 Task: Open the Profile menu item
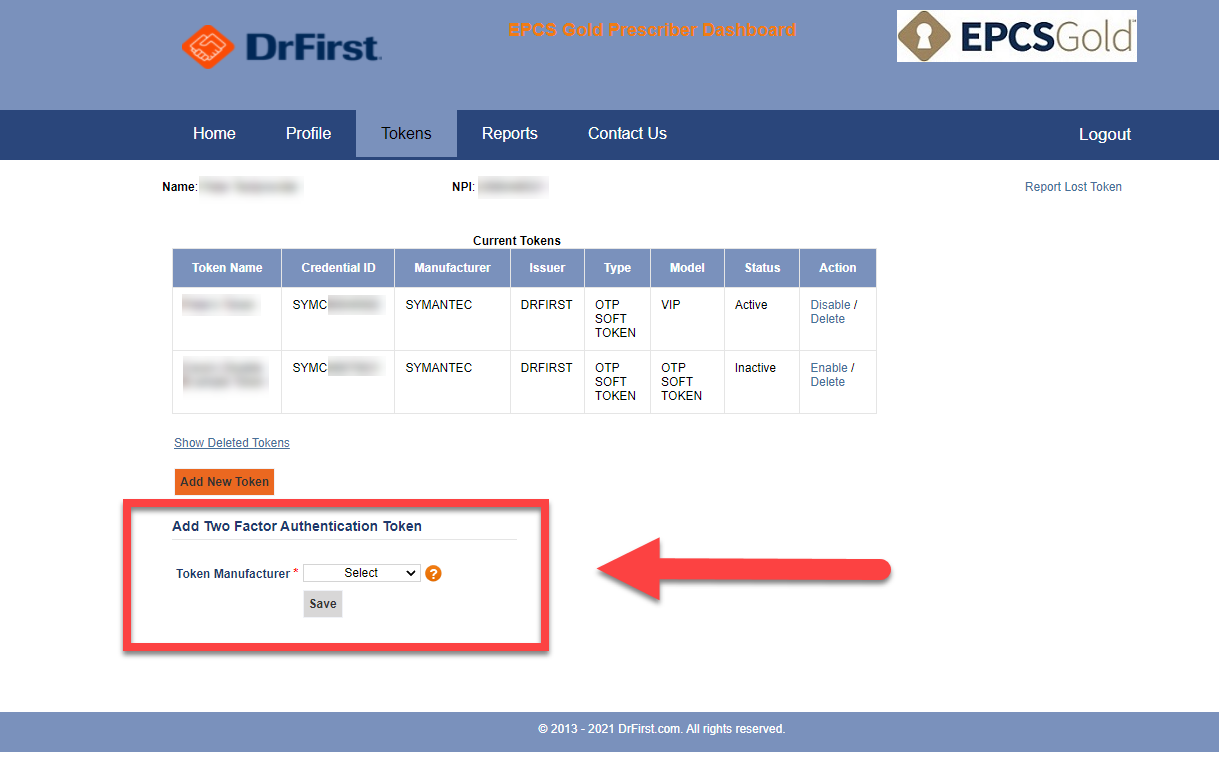tap(308, 134)
